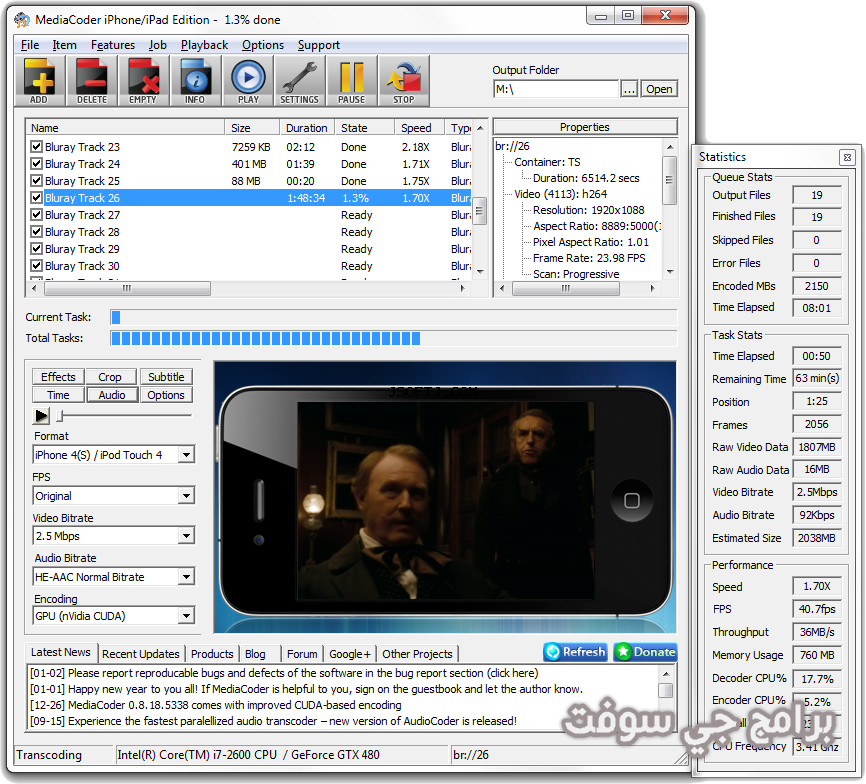Click the Subtitle button
866x784 pixels.
point(166,377)
